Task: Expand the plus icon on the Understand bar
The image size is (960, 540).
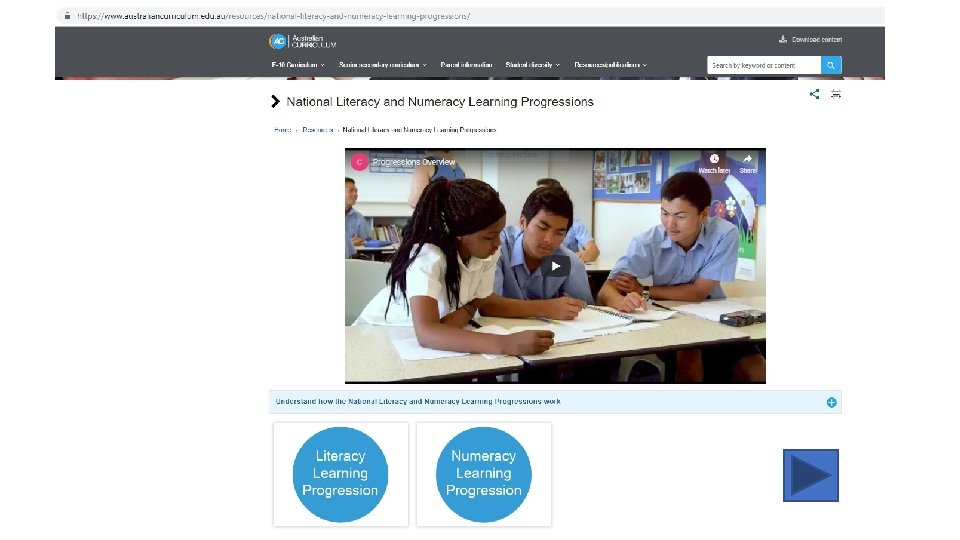Action: point(831,402)
